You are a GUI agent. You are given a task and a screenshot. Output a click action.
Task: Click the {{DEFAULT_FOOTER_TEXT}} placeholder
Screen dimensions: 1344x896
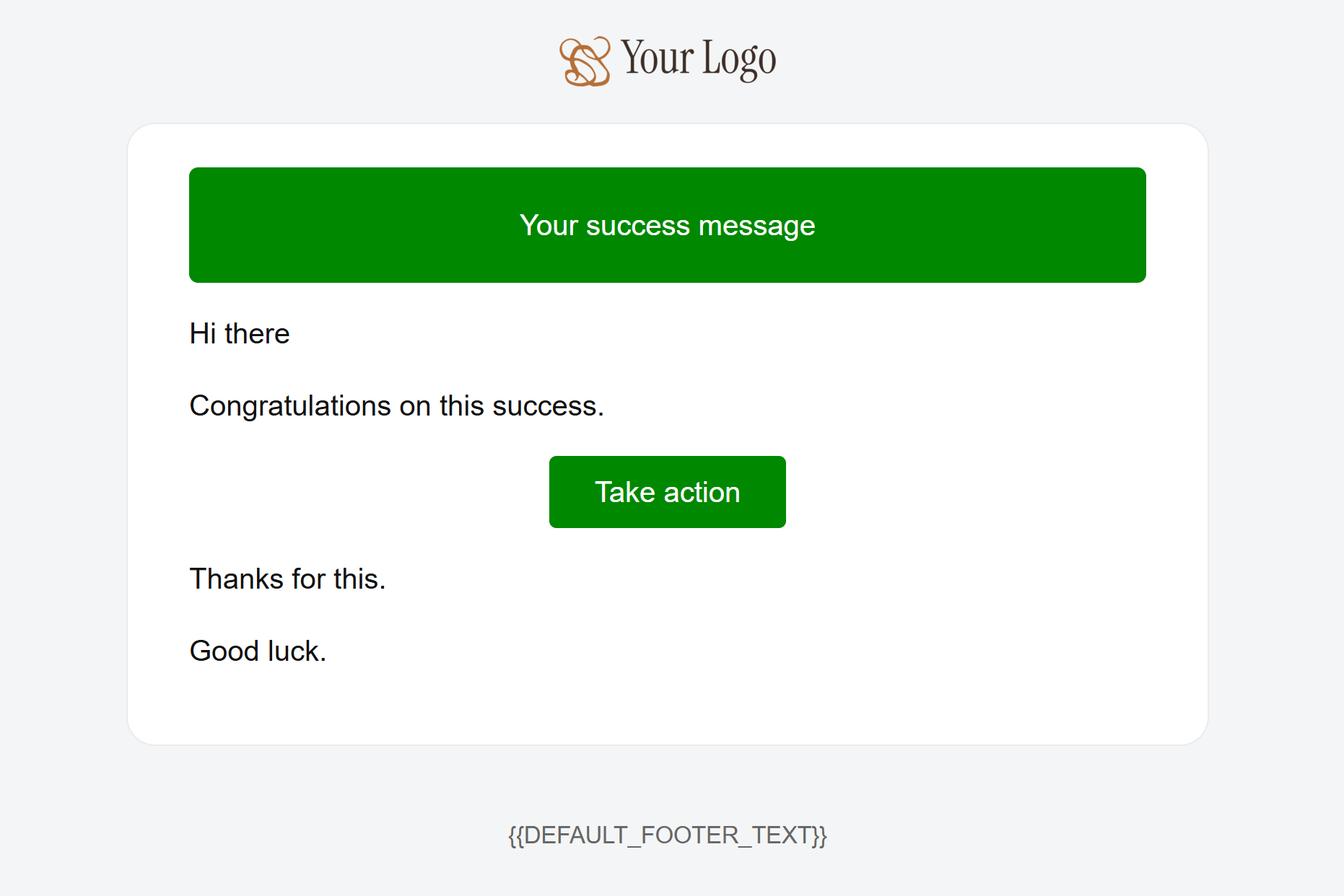click(666, 835)
